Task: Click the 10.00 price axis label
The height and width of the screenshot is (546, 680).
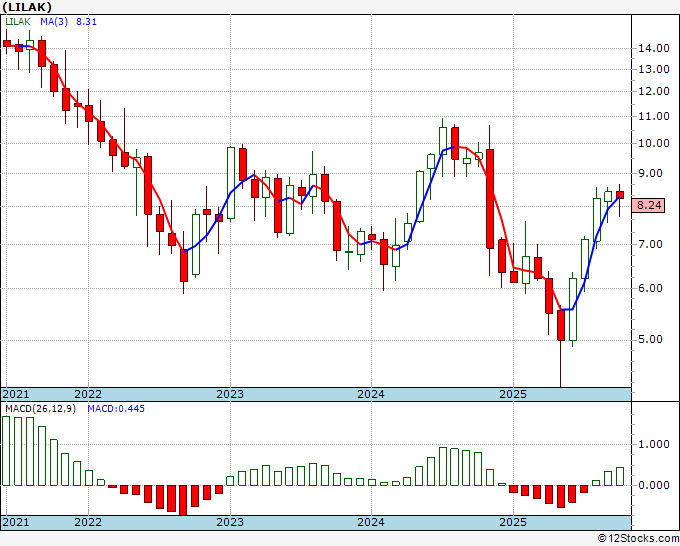Action: pos(654,143)
